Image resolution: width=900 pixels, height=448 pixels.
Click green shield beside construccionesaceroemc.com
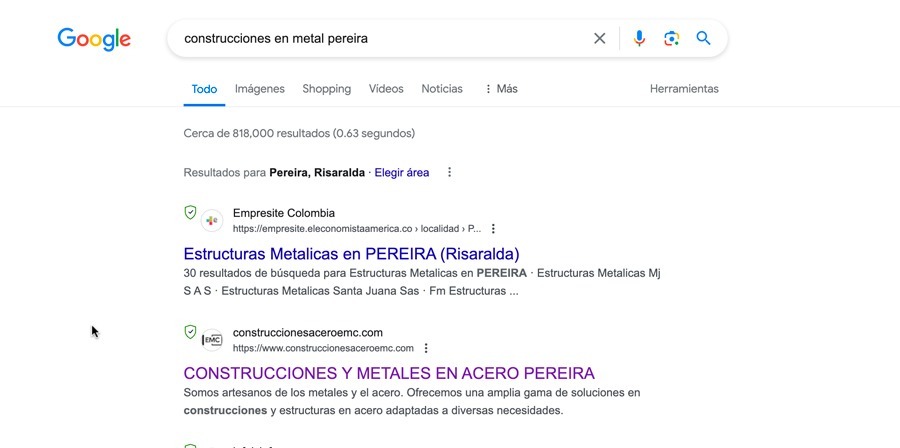click(190, 332)
